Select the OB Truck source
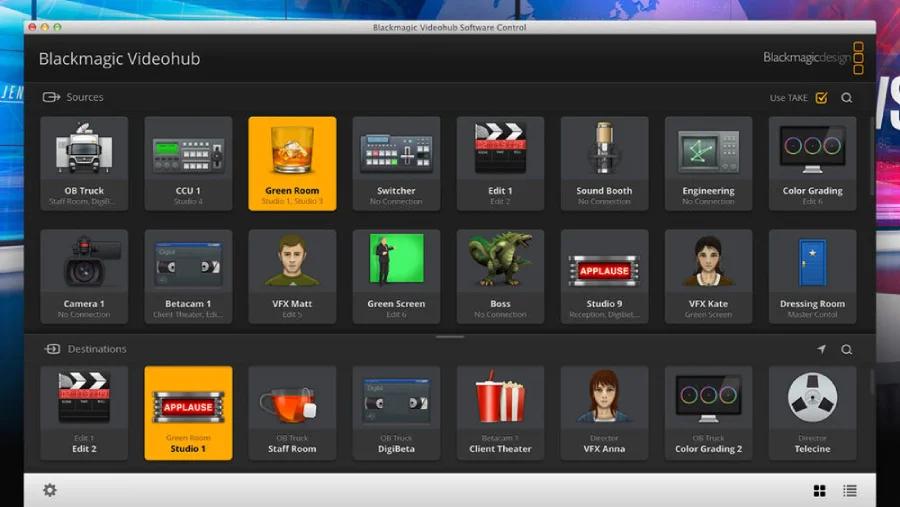 pyautogui.click(x=84, y=163)
